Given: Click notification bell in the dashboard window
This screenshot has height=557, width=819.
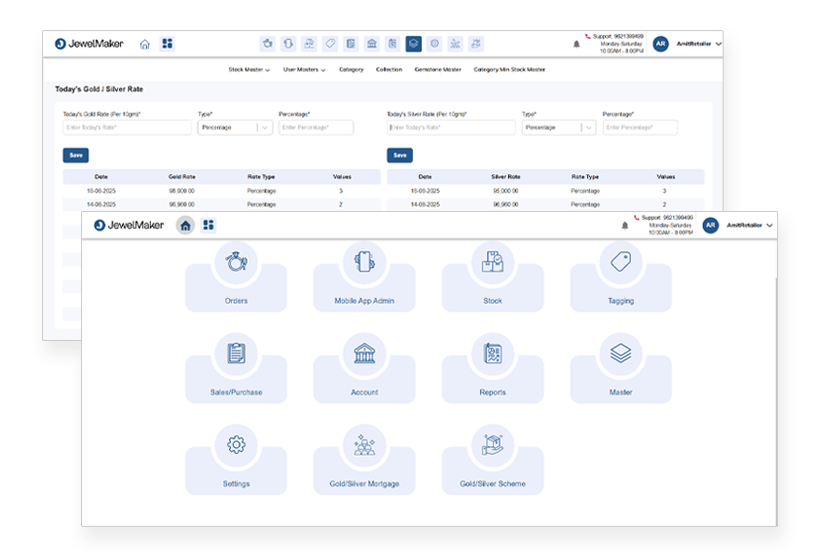Looking at the screenshot, I should pos(625,225).
